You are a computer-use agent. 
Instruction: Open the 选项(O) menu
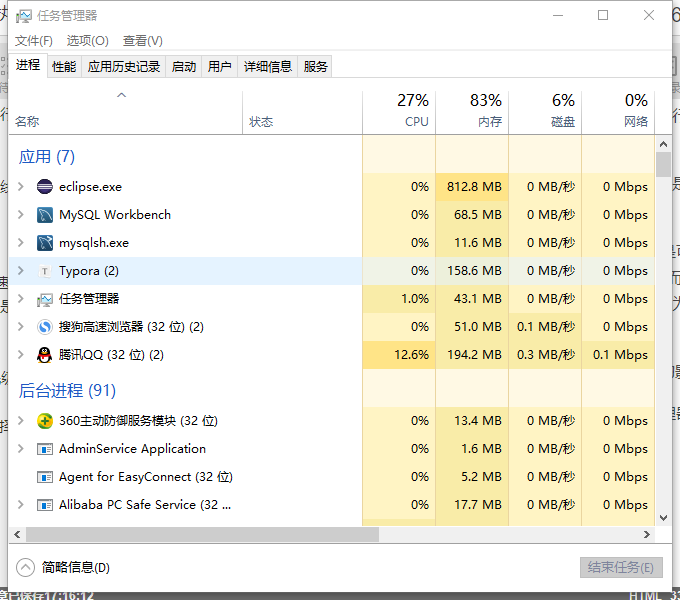click(88, 41)
